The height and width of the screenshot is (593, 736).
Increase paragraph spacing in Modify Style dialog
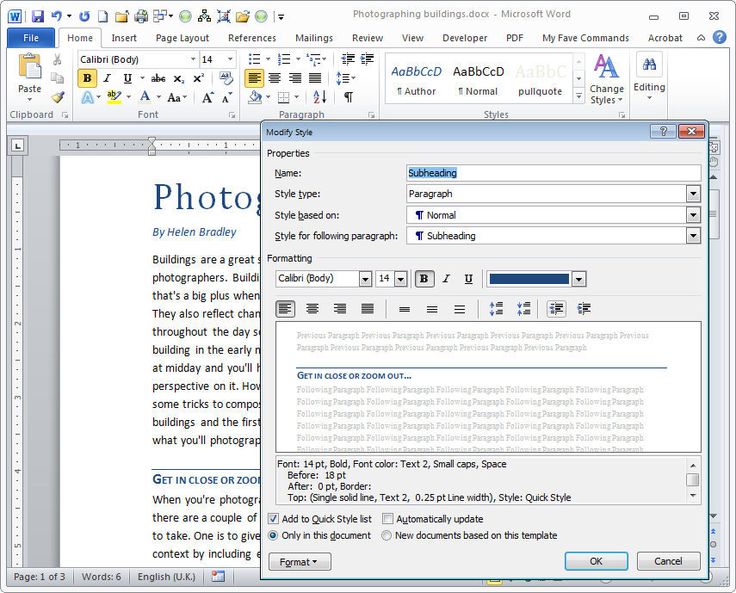point(496,308)
